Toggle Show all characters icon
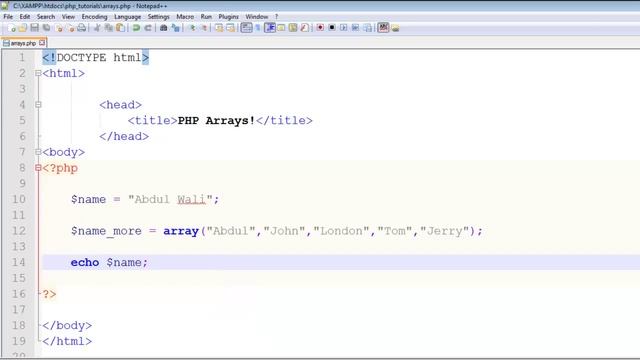 coord(258,28)
